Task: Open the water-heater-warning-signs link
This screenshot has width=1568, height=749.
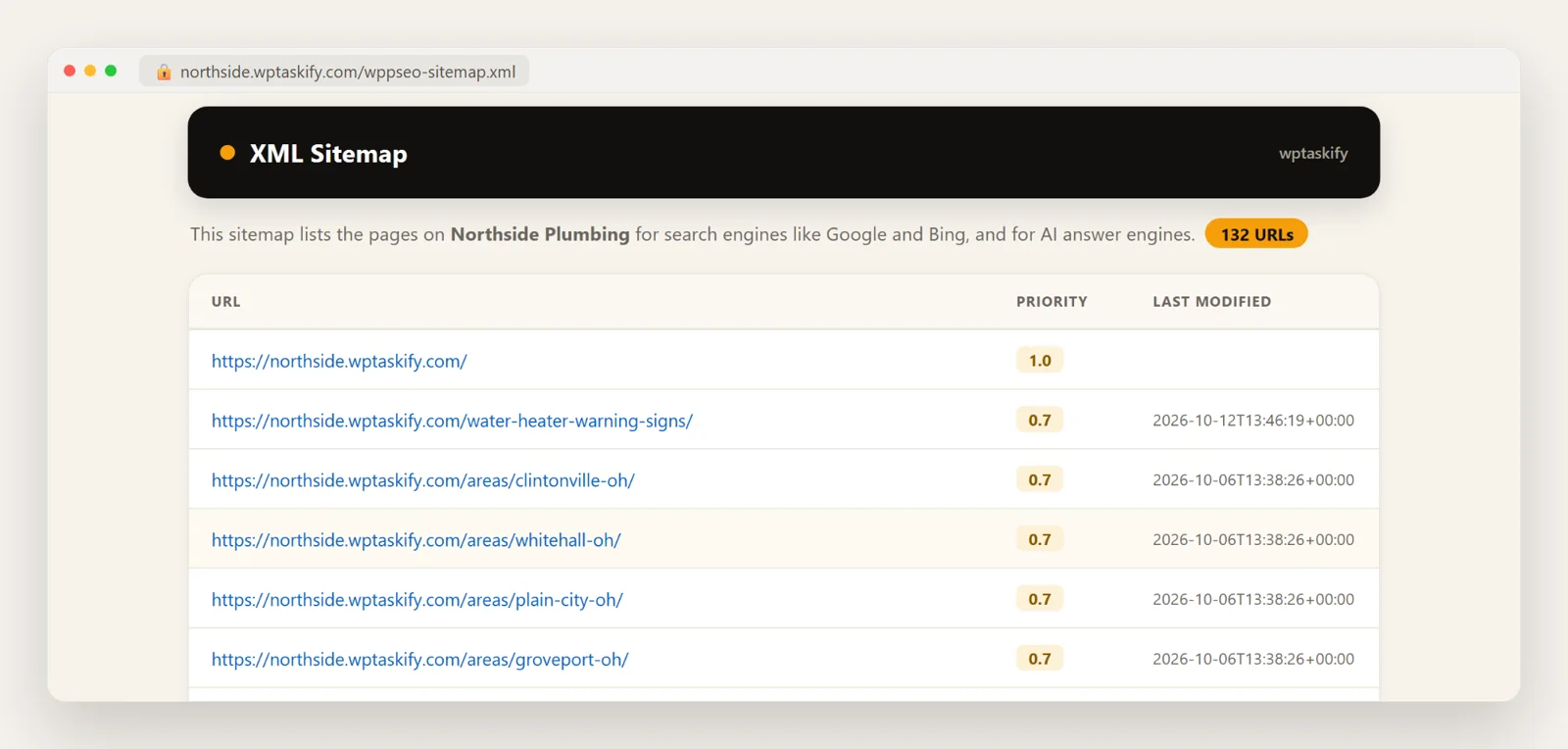Action: (x=452, y=421)
